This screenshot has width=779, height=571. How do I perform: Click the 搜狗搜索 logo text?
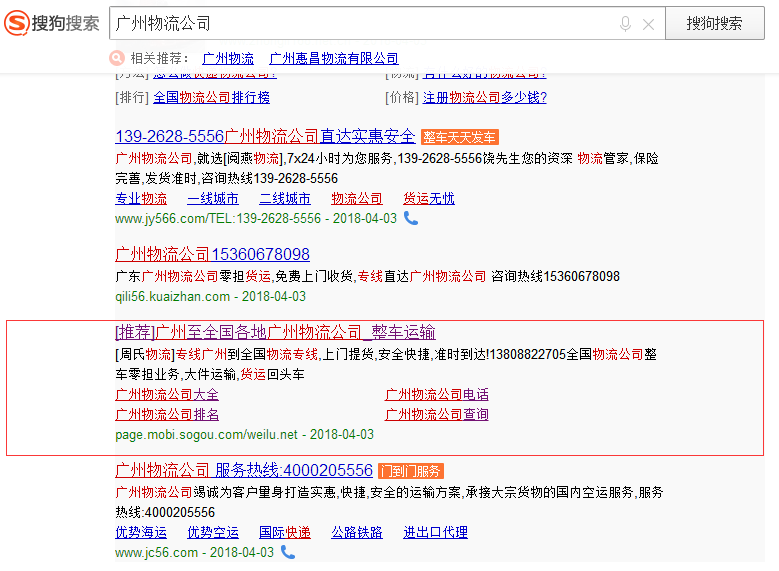click(x=66, y=23)
